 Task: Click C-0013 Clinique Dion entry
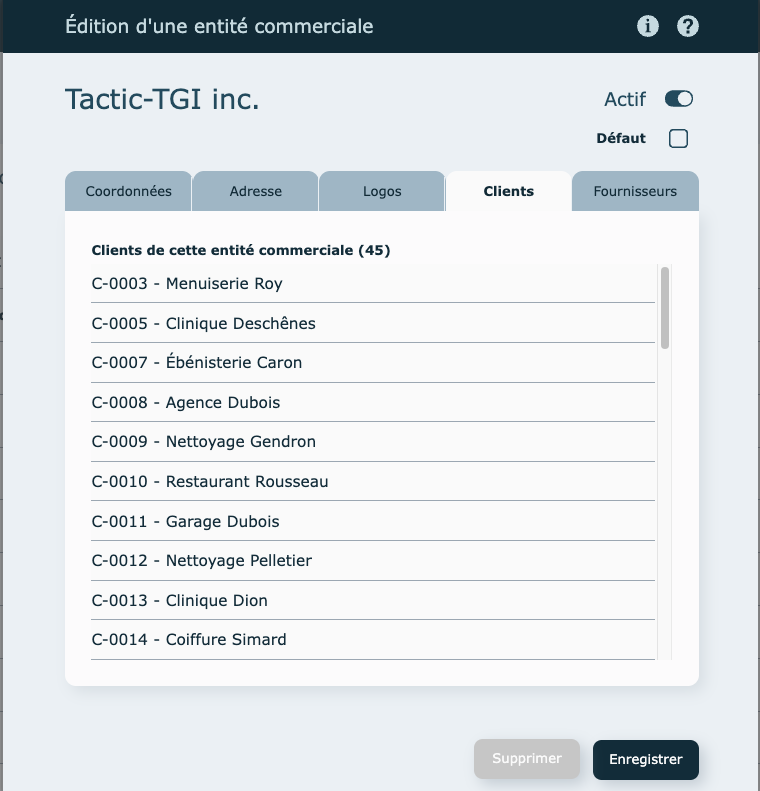point(179,601)
